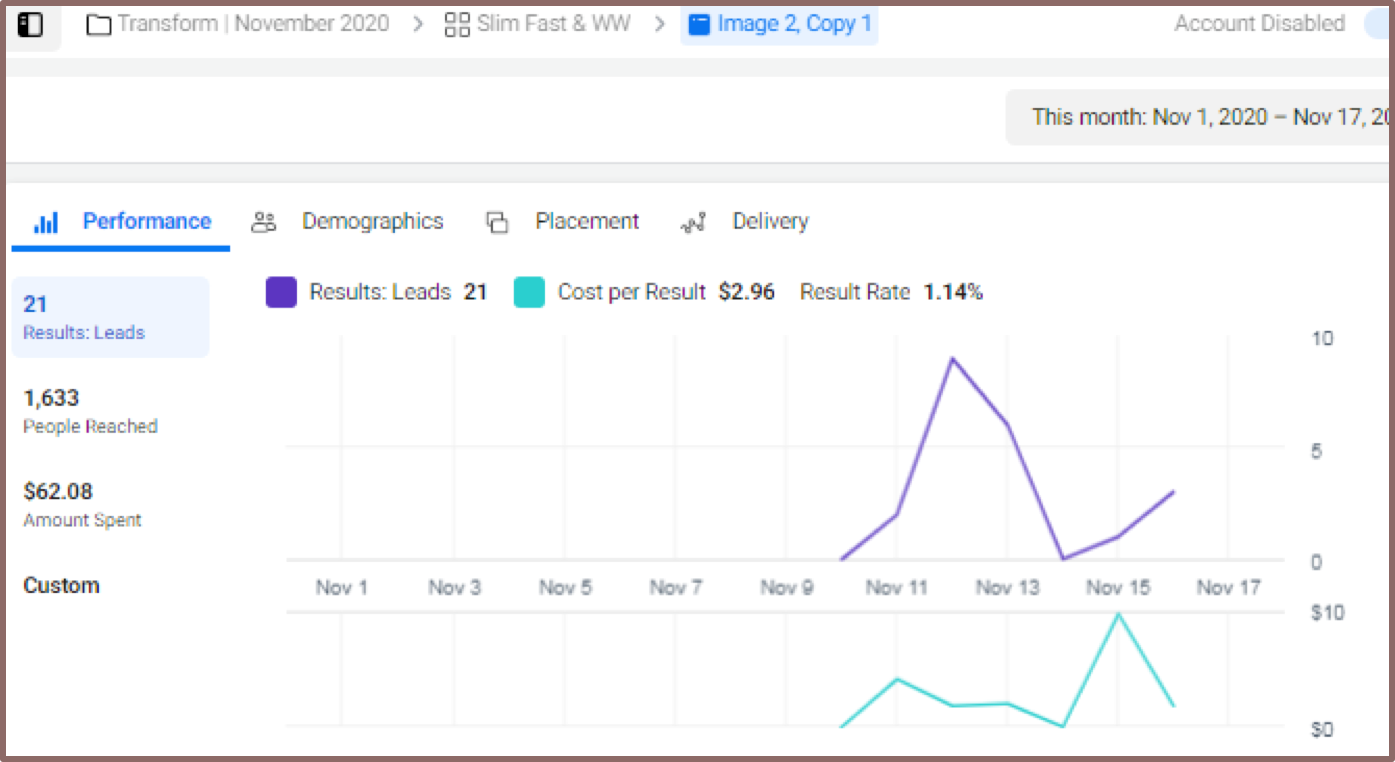Click the Nov 9 axis label
This screenshot has width=1395, height=762.
(x=786, y=588)
